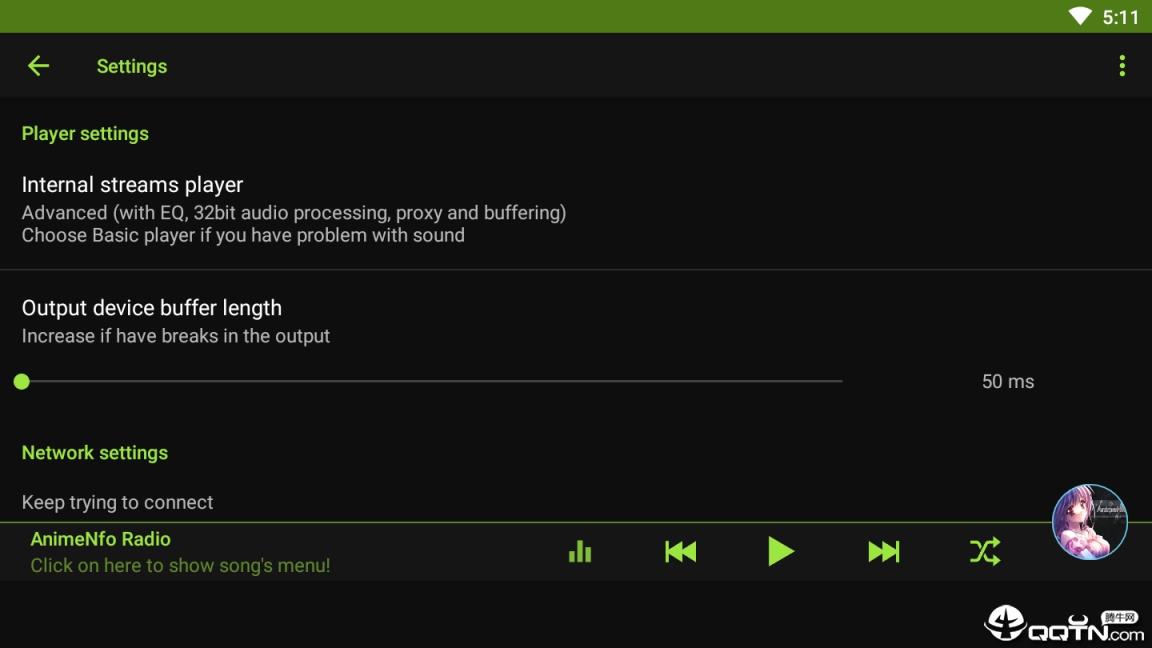Screen dimensions: 1152x648
Task: Open the equalizer bars icon
Action: [x=580, y=551]
